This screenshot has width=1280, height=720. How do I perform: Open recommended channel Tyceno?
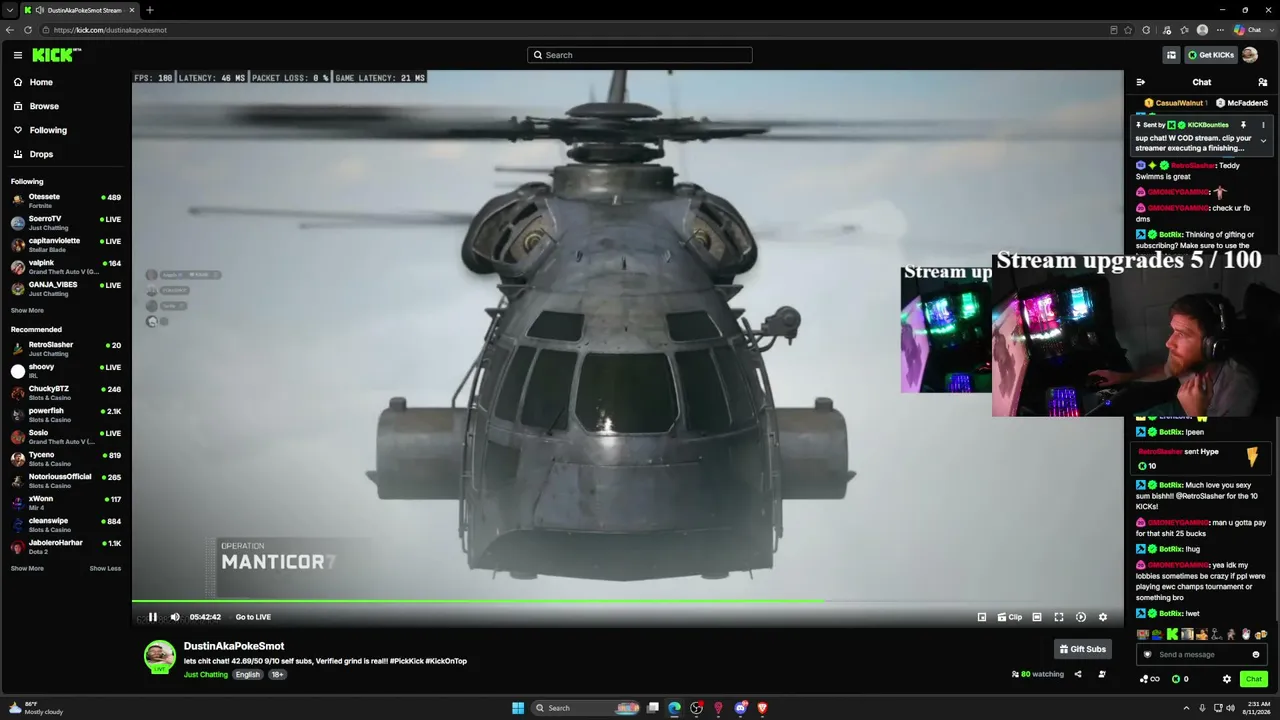click(66, 458)
